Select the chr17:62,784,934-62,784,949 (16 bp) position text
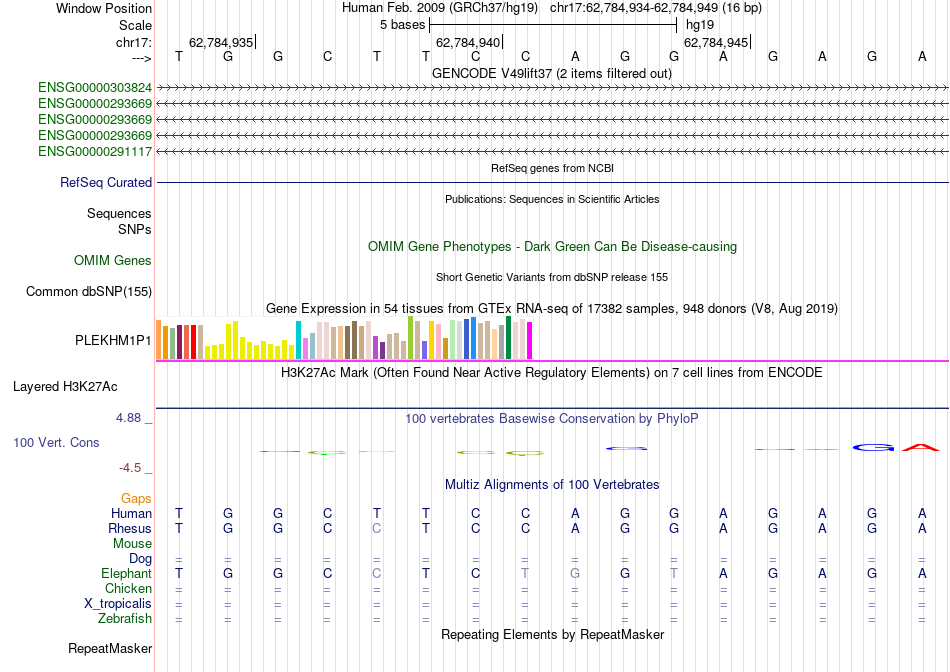This screenshot has width=950, height=672. click(x=656, y=8)
